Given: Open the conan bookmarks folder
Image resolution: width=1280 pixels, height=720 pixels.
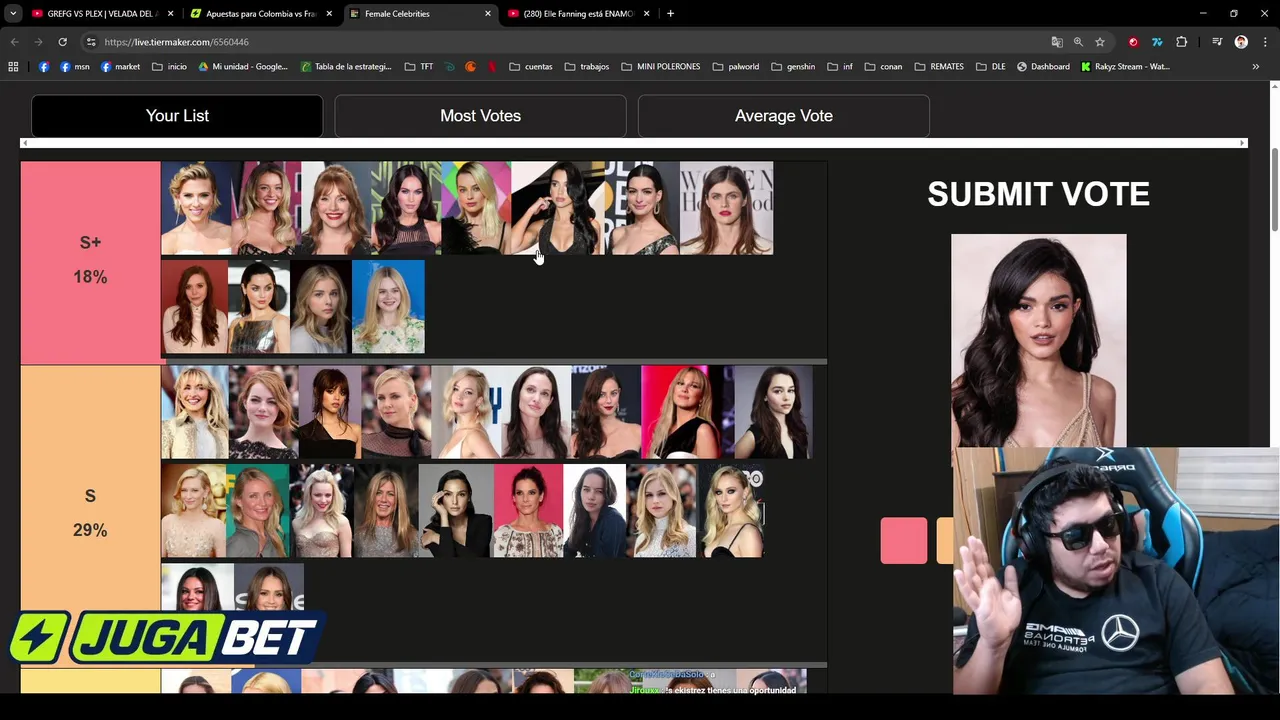Looking at the screenshot, I should [x=884, y=67].
